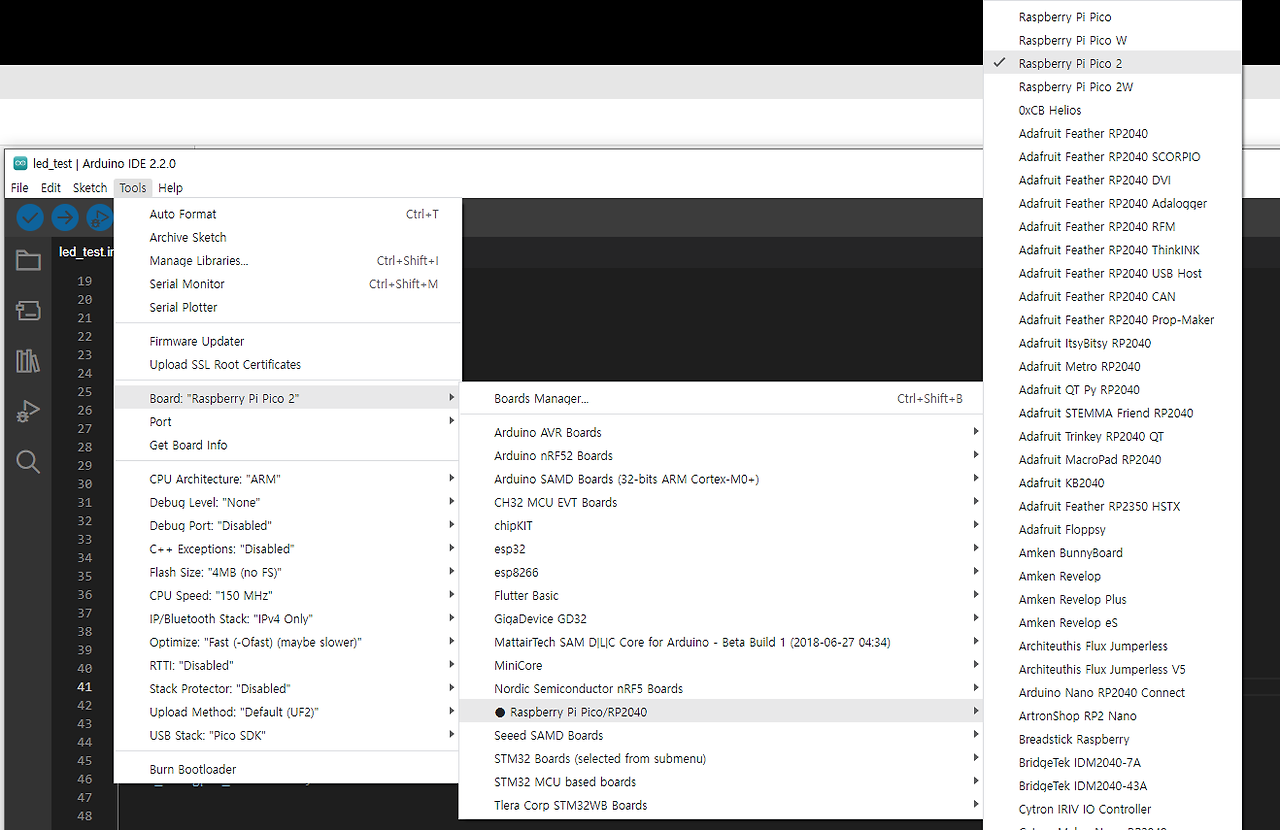
Task: Expand the esp32 boards submenu
Action: 721,549
